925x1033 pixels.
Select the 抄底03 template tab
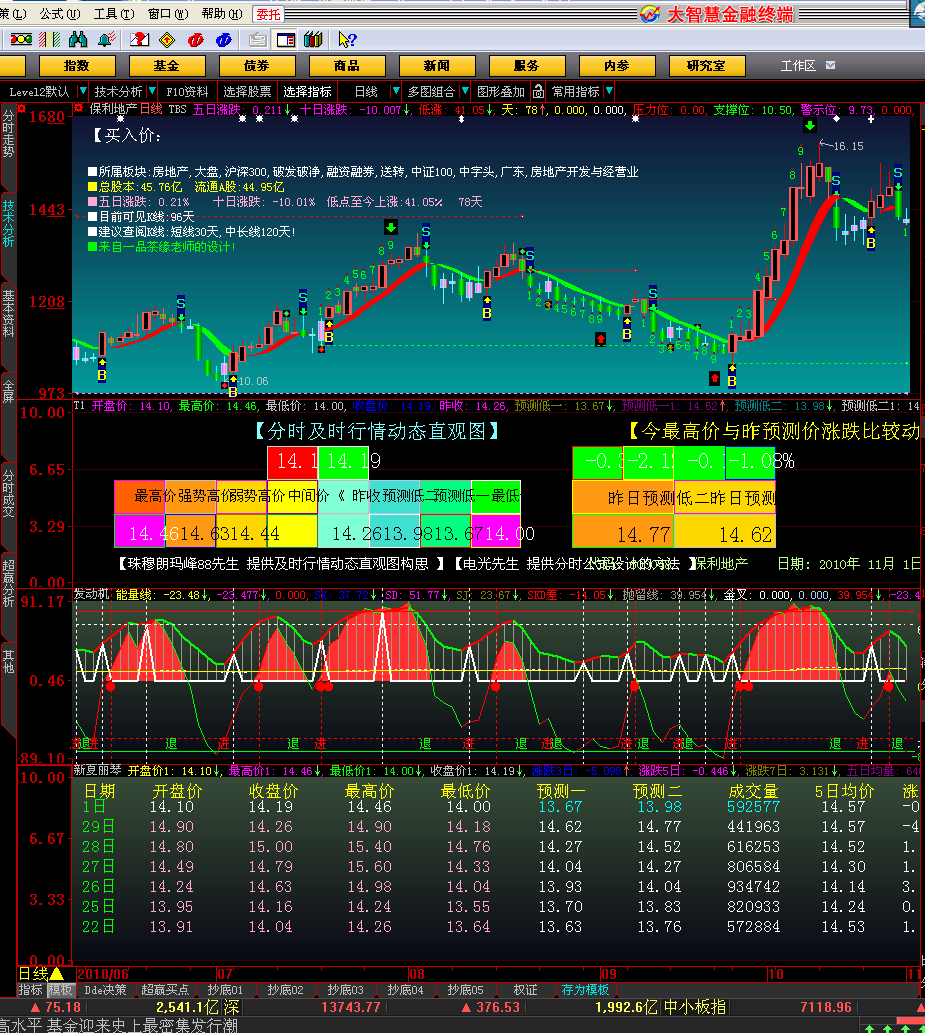click(x=345, y=990)
